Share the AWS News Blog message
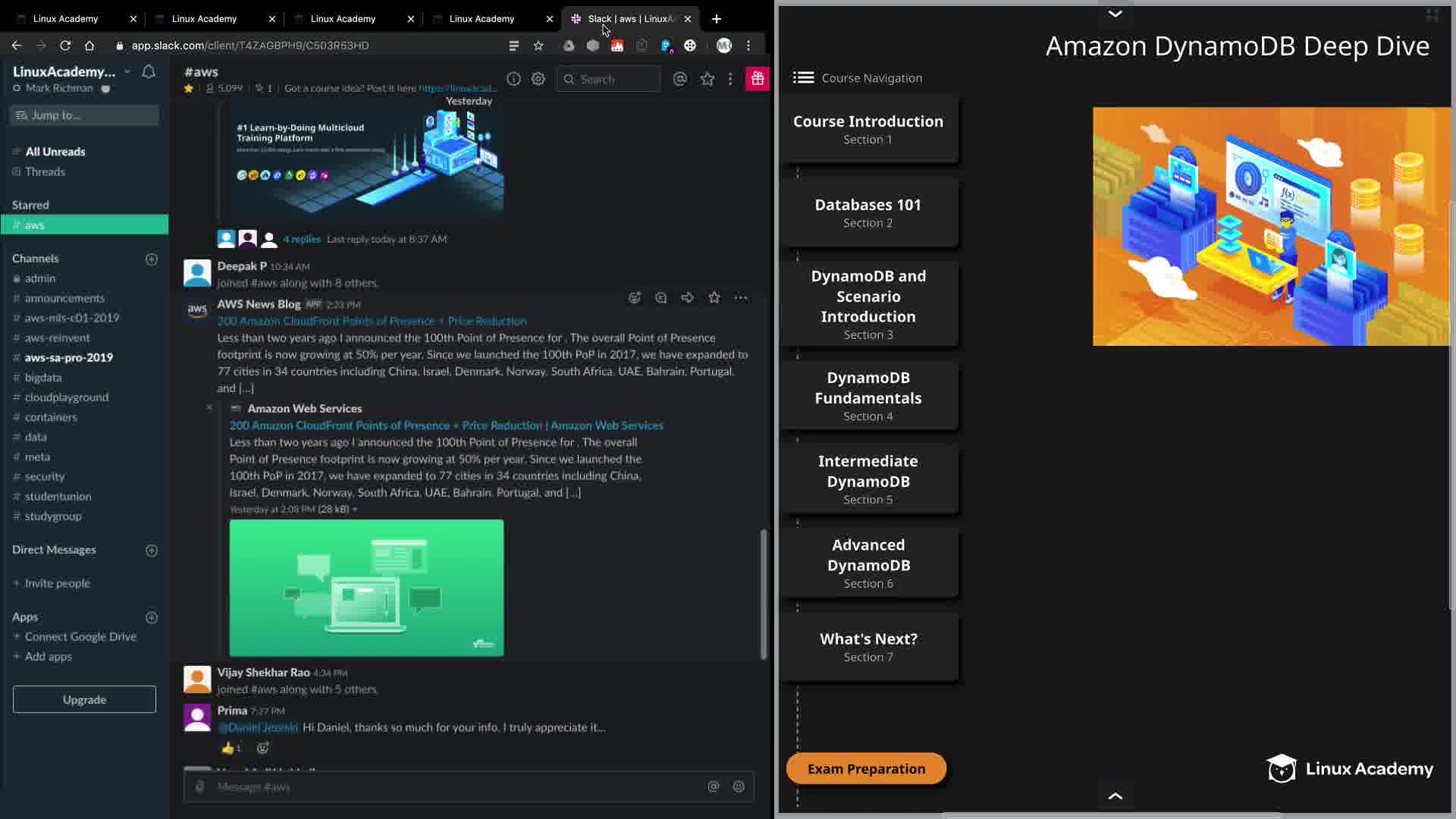The width and height of the screenshot is (1456, 819). 687,298
